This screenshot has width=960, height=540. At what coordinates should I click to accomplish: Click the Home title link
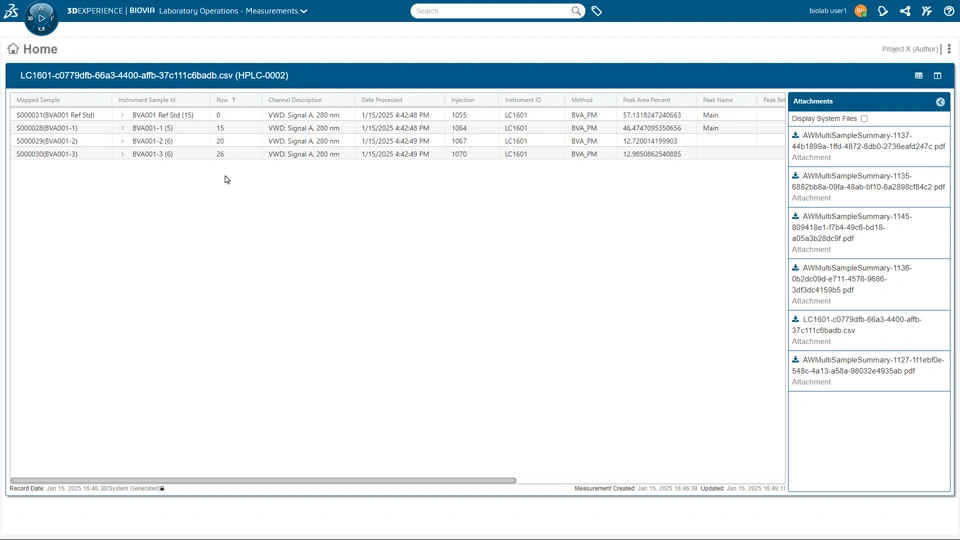pyautogui.click(x=40, y=49)
